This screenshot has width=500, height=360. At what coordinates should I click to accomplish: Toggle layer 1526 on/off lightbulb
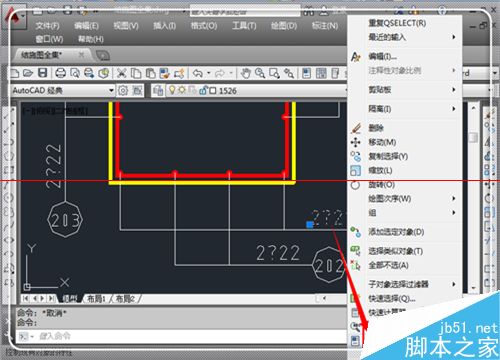[172, 90]
